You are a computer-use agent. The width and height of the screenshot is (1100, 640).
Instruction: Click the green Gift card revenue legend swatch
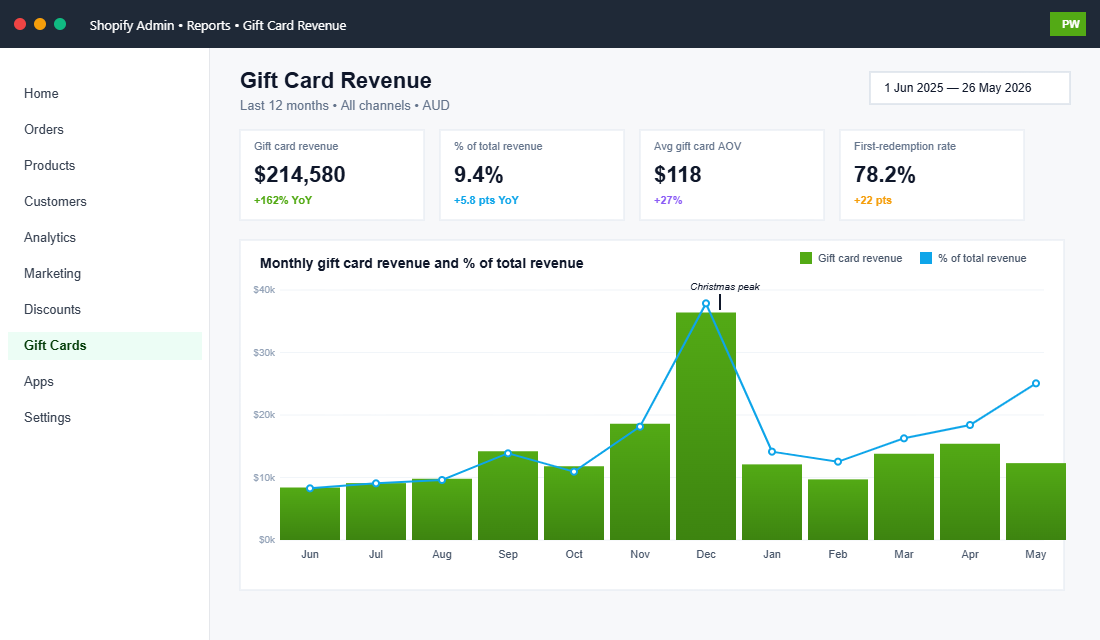tap(805, 258)
